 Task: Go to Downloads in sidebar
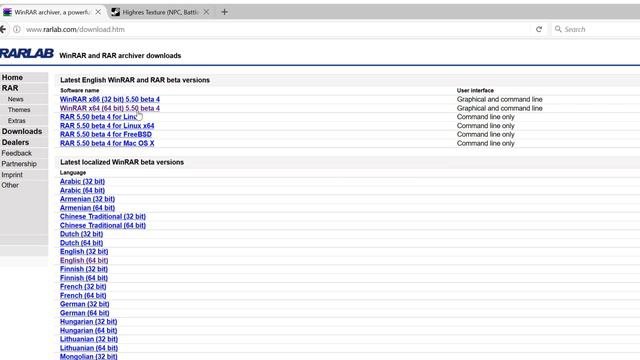click(x=22, y=131)
